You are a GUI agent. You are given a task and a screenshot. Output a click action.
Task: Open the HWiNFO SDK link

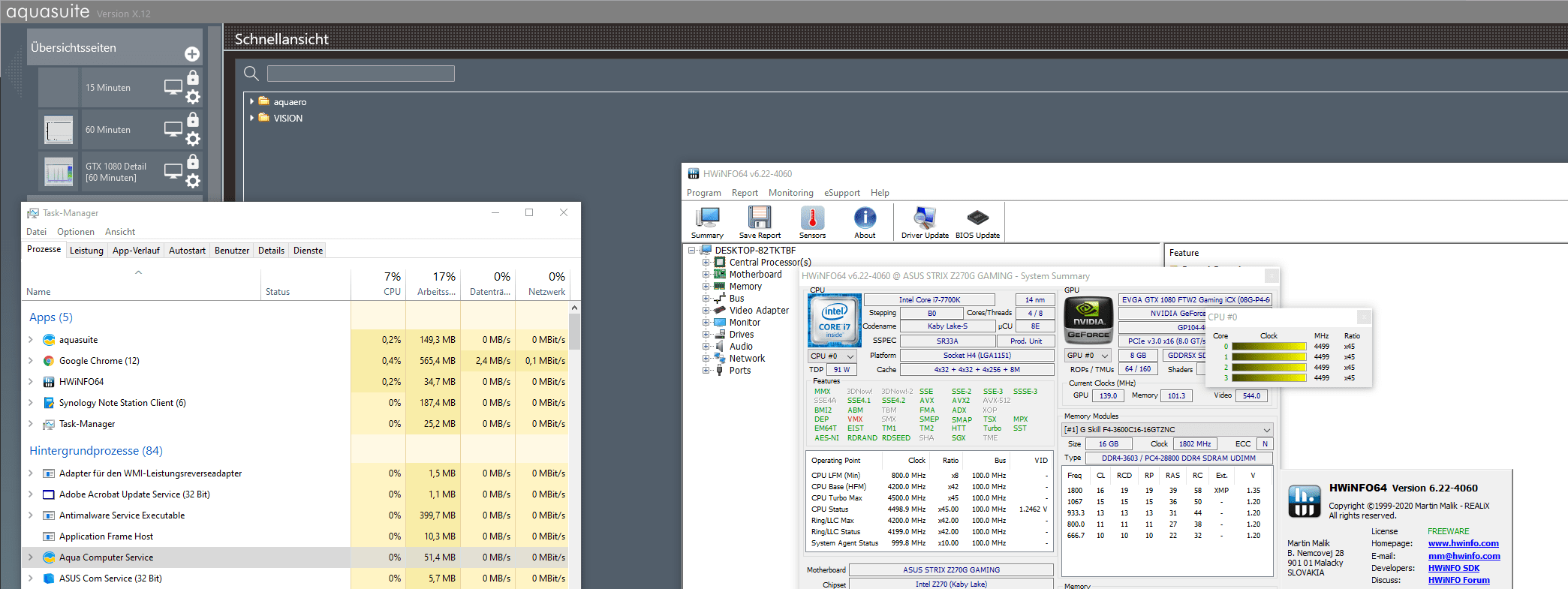point(1453,568)
